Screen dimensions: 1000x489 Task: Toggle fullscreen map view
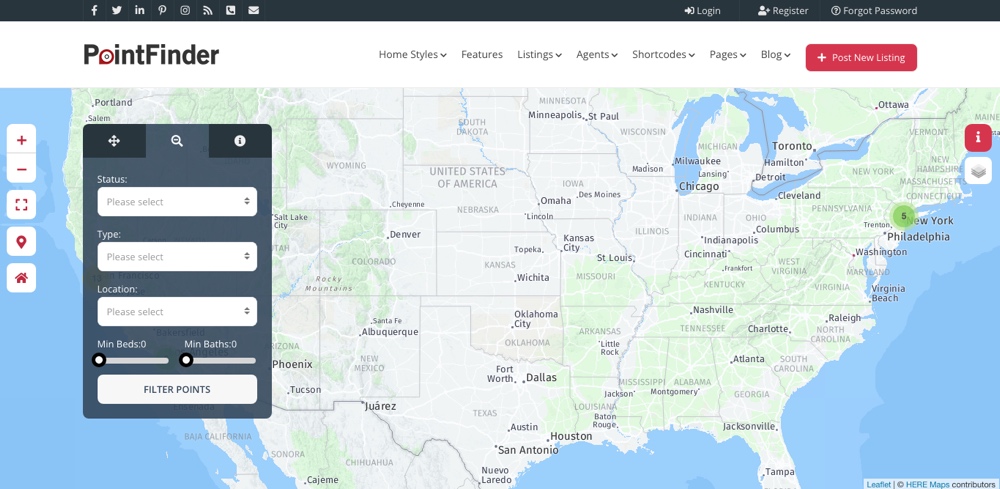click(x=22, y=205)
